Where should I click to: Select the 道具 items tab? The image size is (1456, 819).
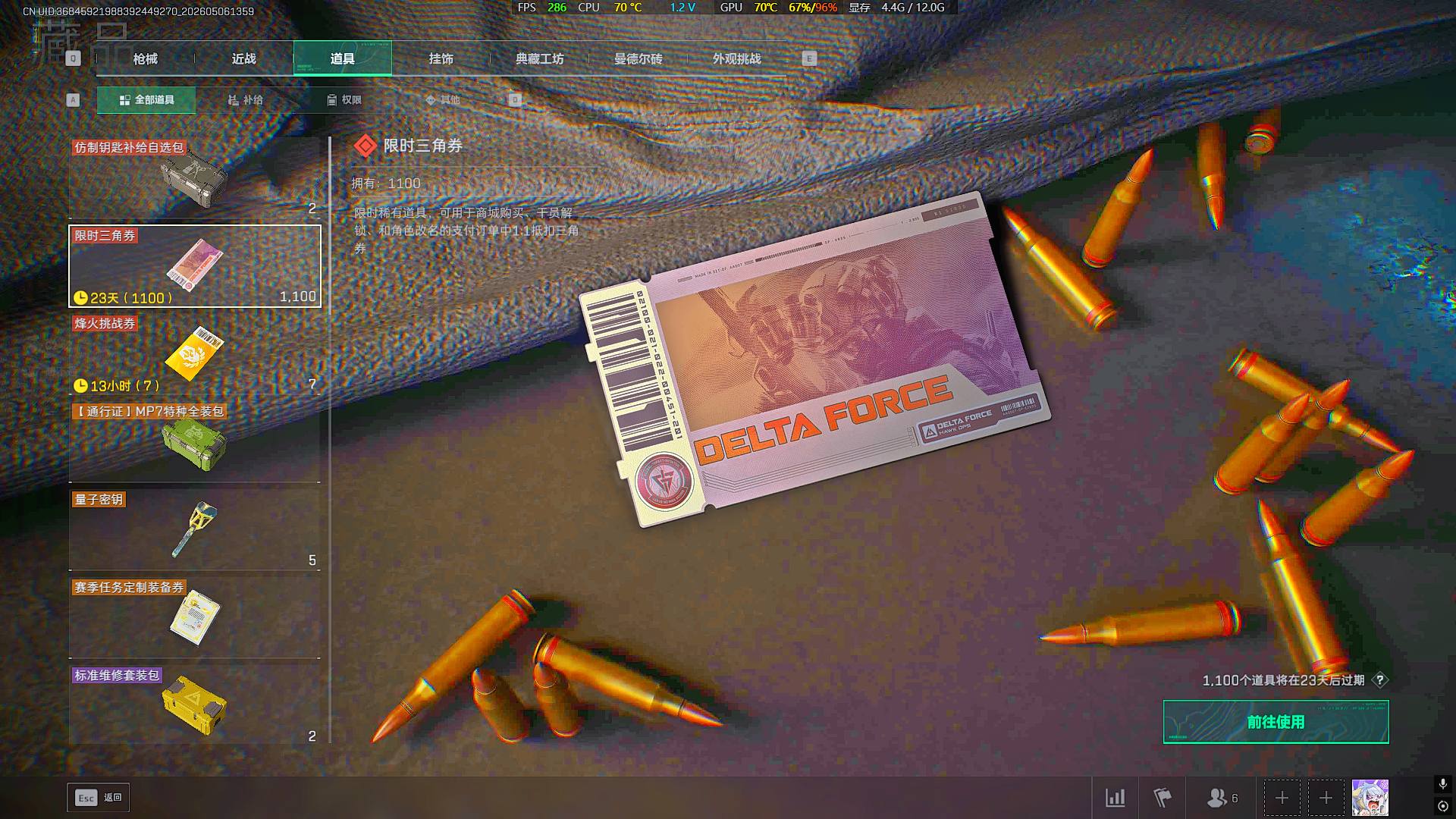tap(343, 58)
